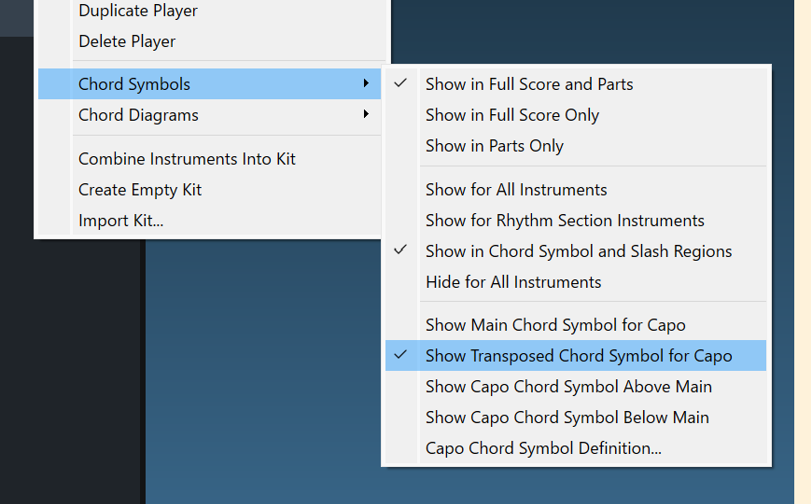Open the Chord Diagrams submenu
The height and width of the screenshot is (504, 811).
click(138, 115)
